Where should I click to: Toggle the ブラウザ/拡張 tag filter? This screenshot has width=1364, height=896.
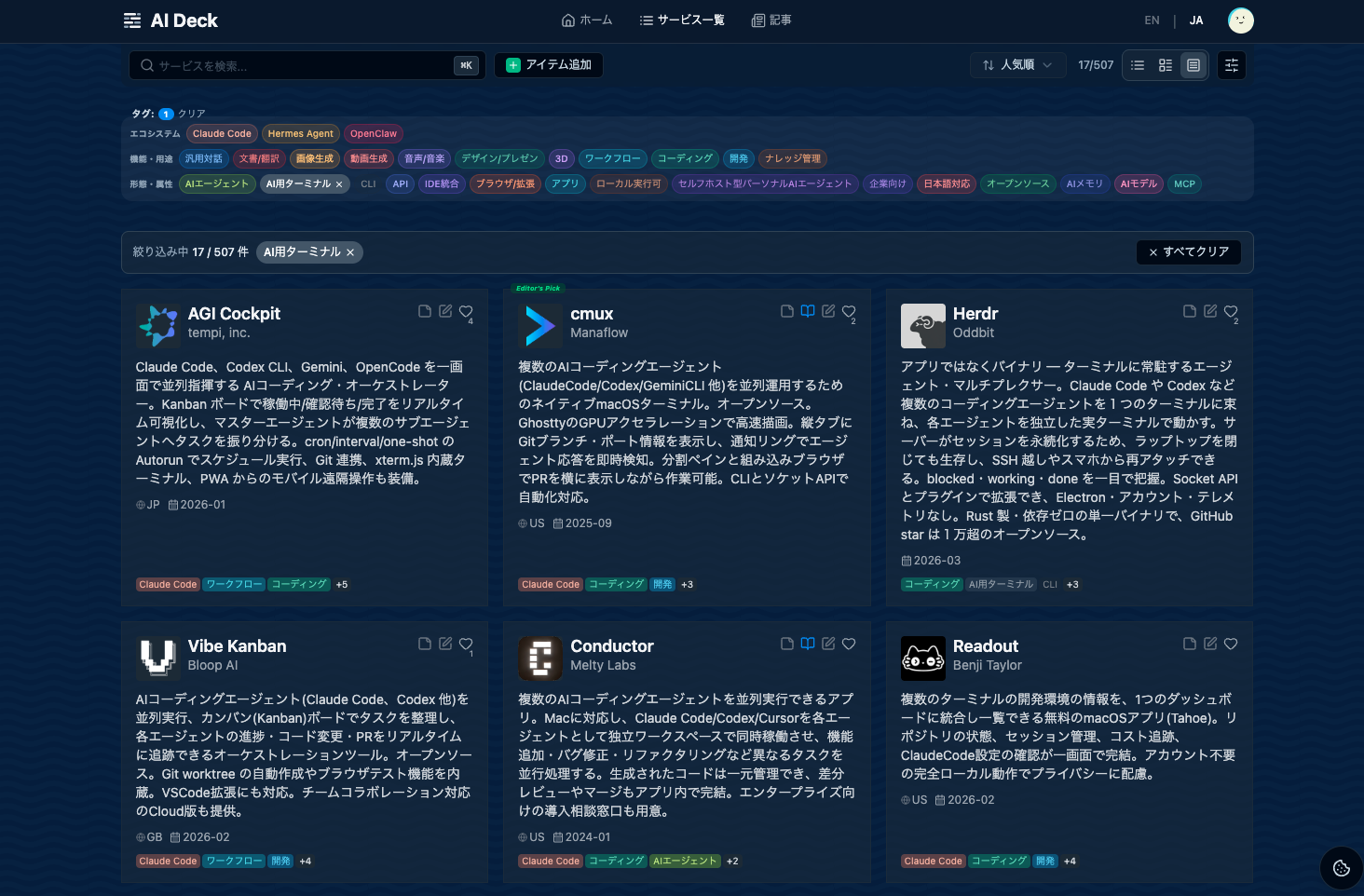pos(505,184)
